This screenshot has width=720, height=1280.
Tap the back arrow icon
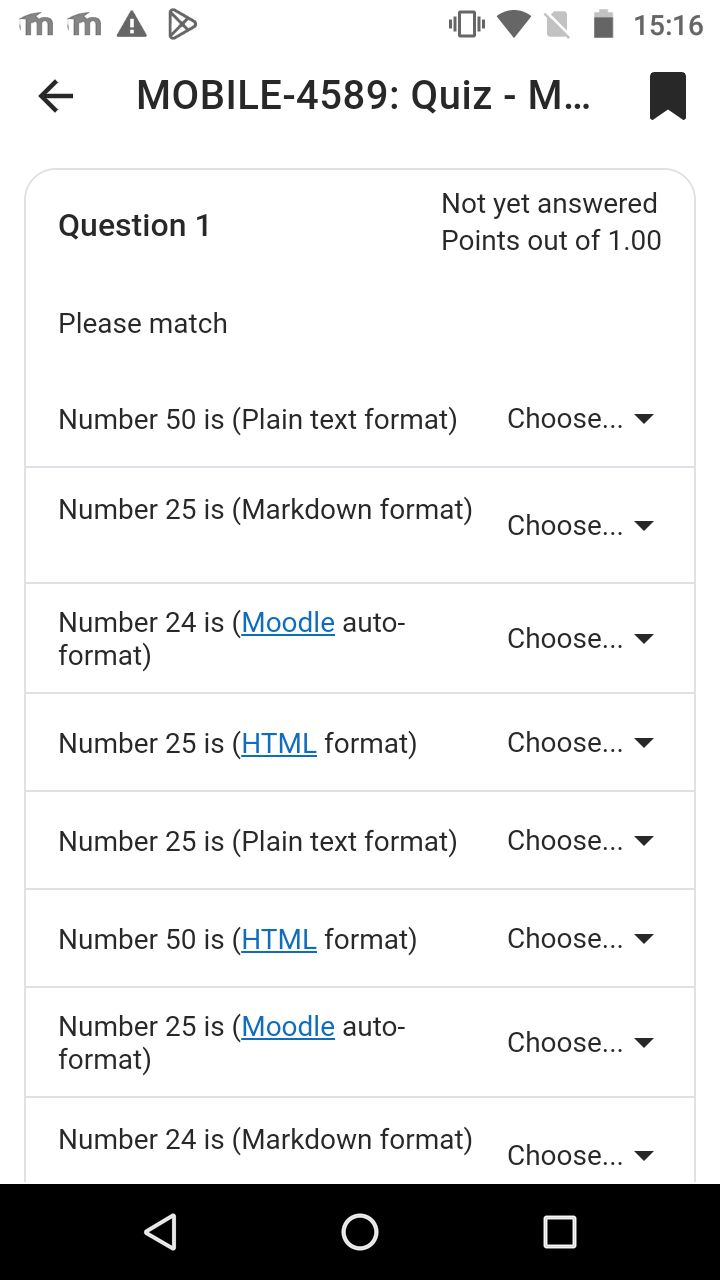56,96
